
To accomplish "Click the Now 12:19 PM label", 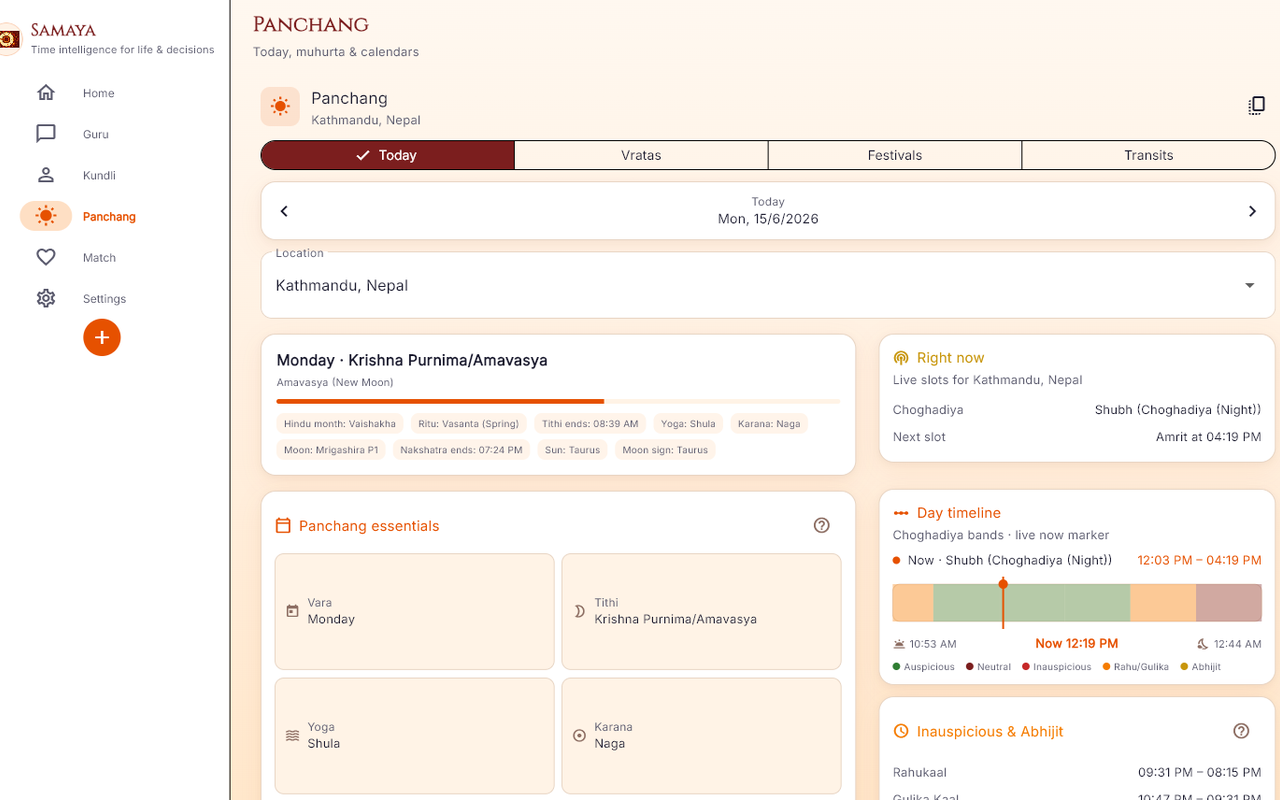I will pyautogui.click(x=1077, y=644).
